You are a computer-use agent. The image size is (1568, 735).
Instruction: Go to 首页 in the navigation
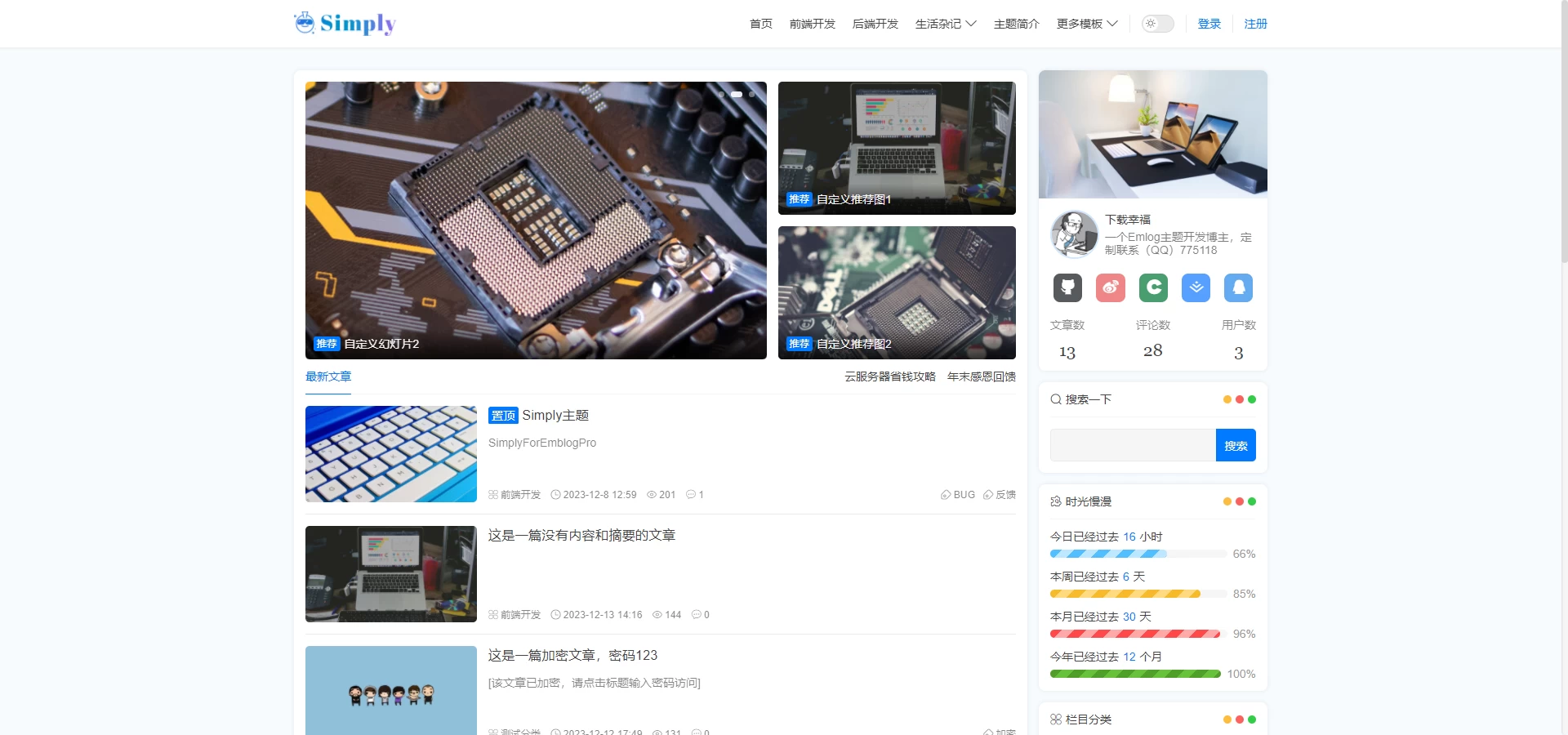pyautogui.click(x=761, y=24)
